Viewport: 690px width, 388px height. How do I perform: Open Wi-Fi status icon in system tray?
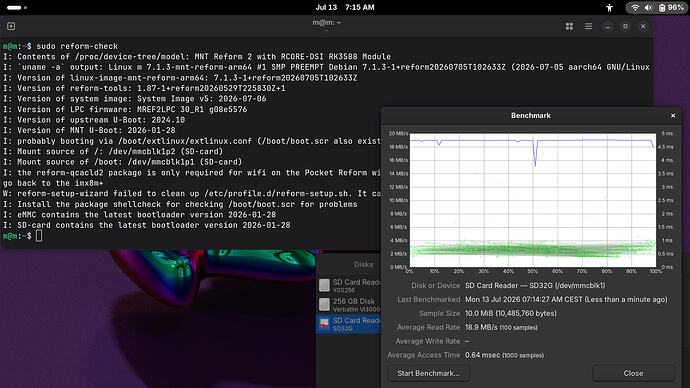[635, 7]
